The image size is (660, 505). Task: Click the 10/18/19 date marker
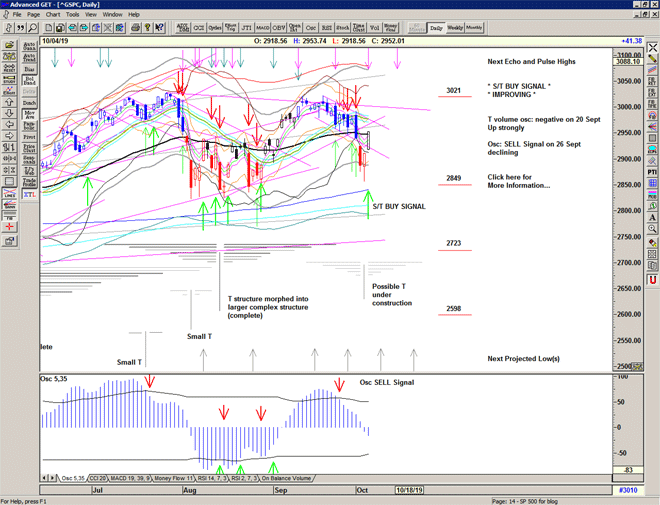click(x=409, y=490)
